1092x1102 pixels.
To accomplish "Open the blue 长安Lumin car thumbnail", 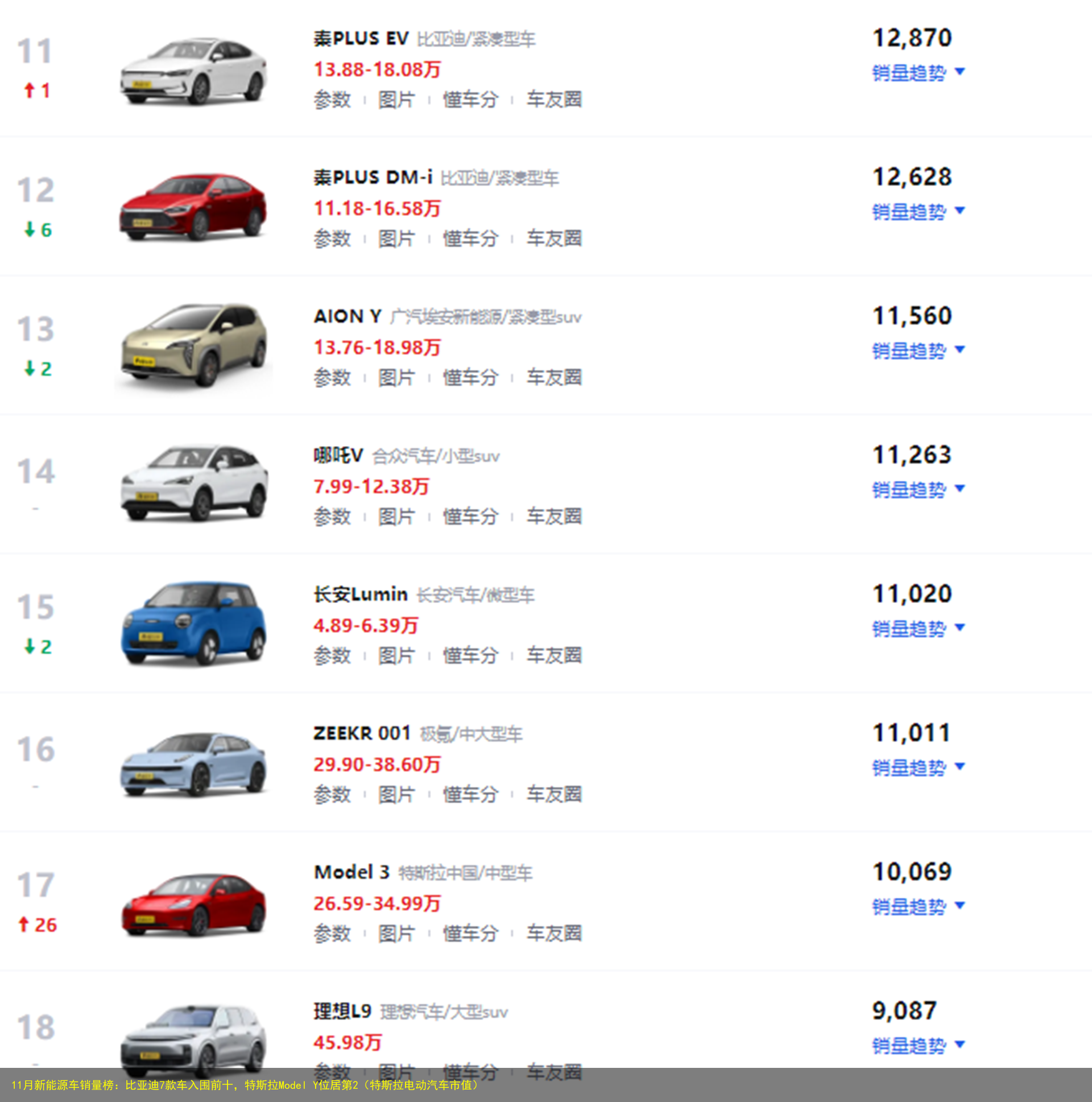I will click(x=193, y=624).
